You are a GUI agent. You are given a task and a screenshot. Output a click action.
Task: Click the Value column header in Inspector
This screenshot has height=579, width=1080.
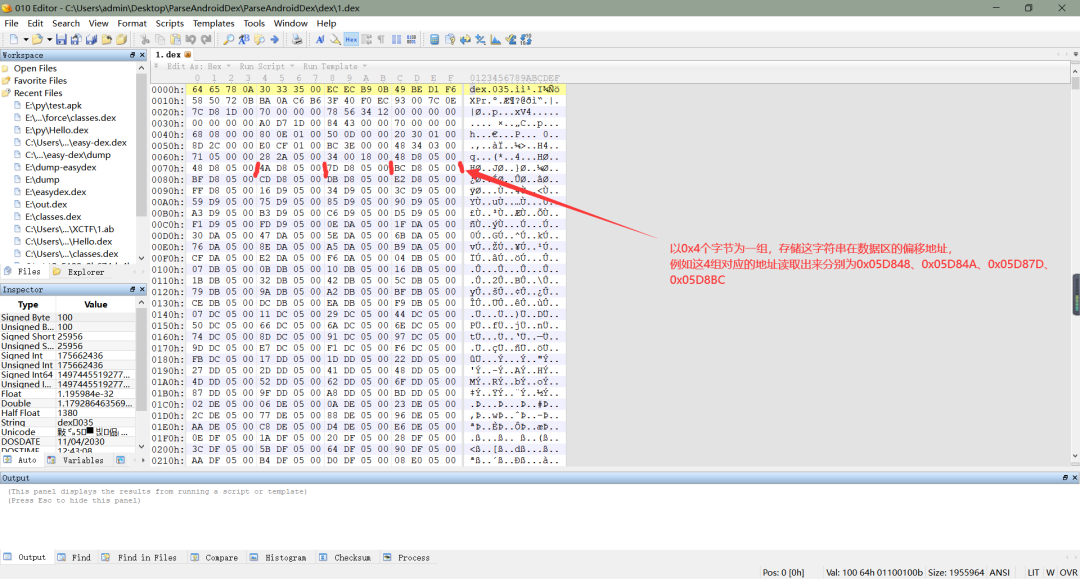pyautogui.click(x=96, y=304)
